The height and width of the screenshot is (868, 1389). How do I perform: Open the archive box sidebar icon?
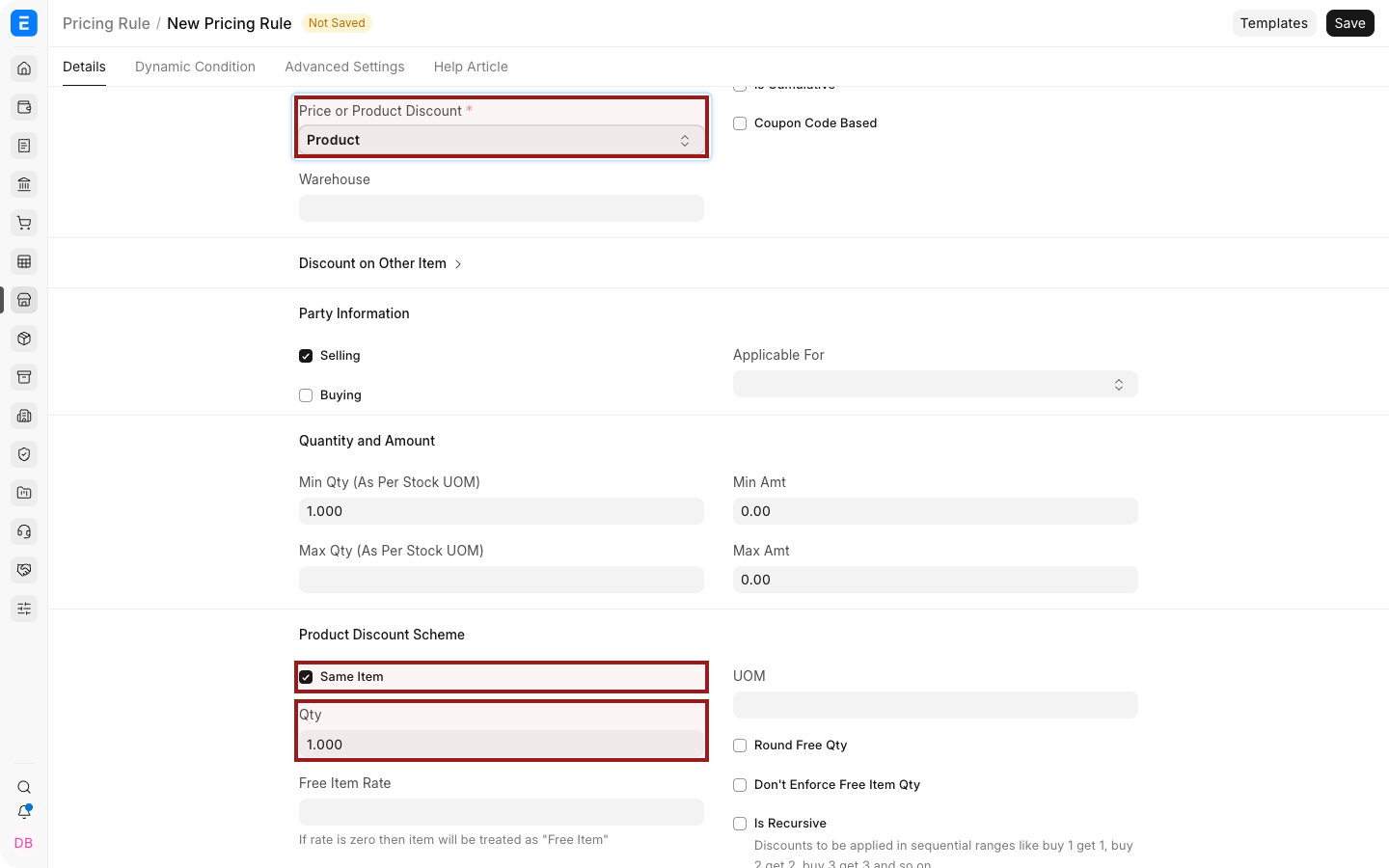24,377
